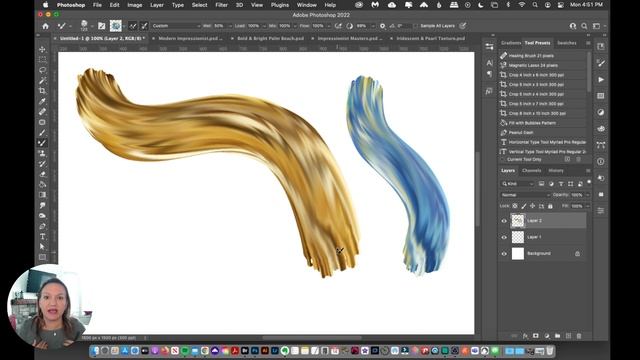This screenshot has width=640, height=360.
Task: Open the brush settings panel icon
Action: click(102, 26)
